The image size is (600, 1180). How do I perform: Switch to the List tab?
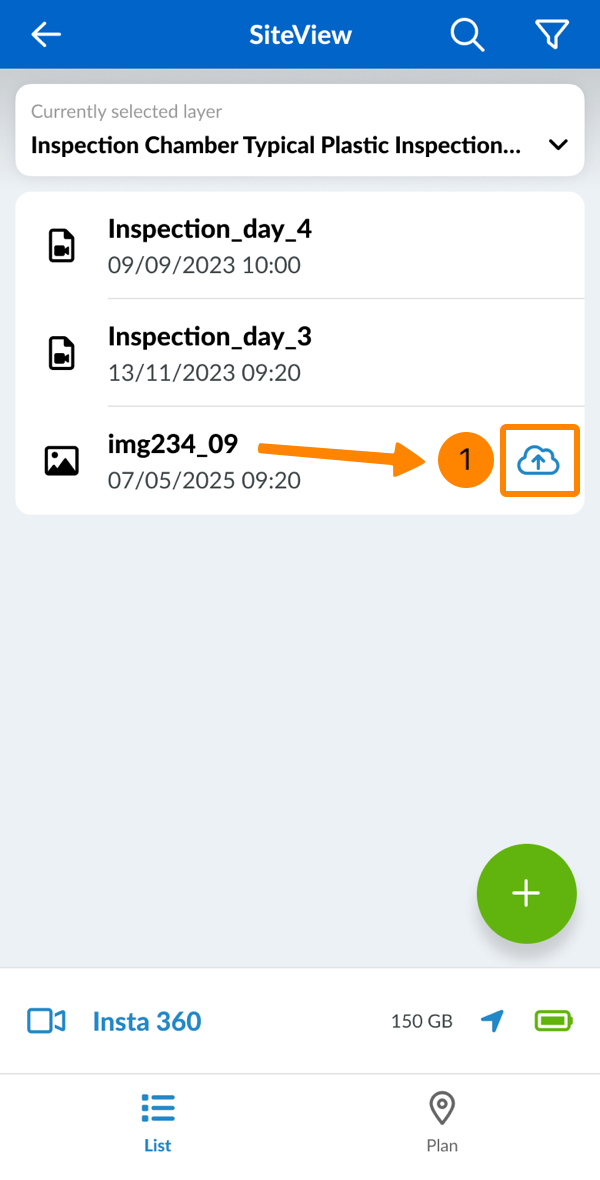point(158,1120)
